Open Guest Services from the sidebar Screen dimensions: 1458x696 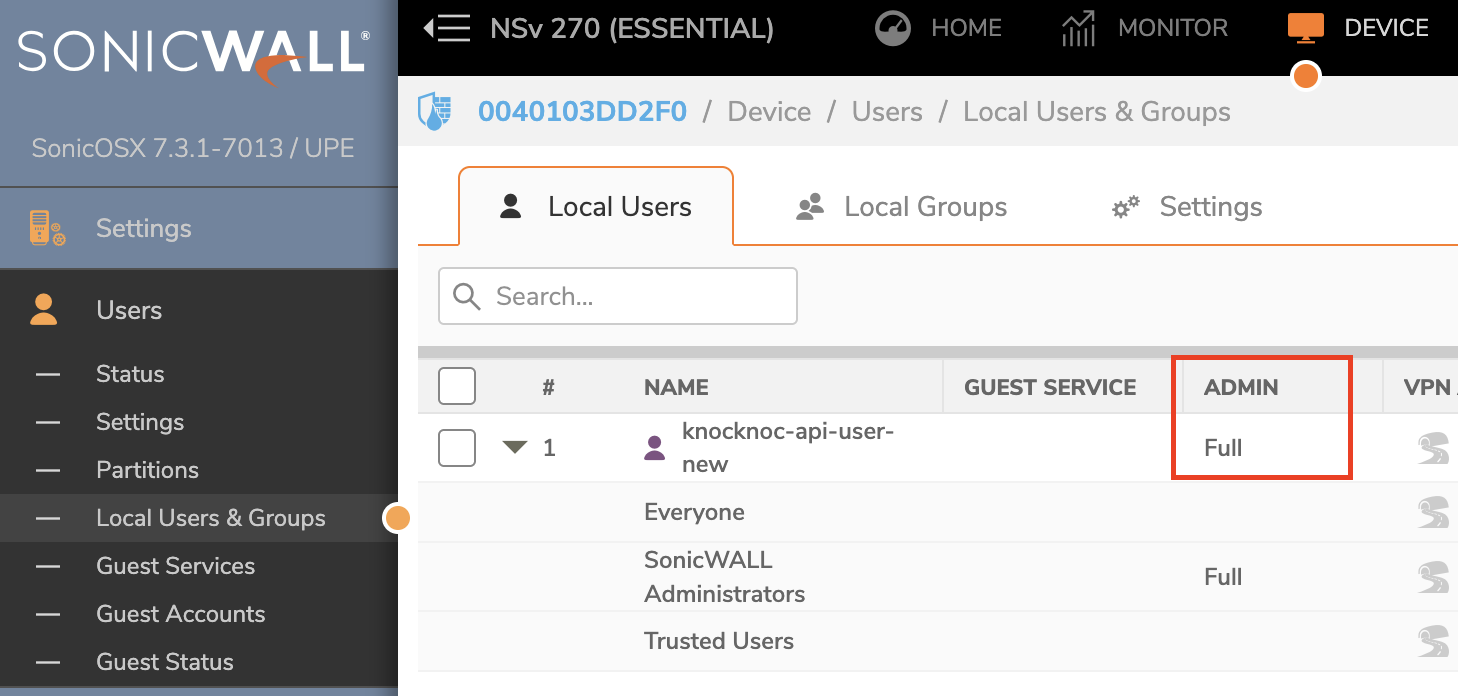coord(175,565)
